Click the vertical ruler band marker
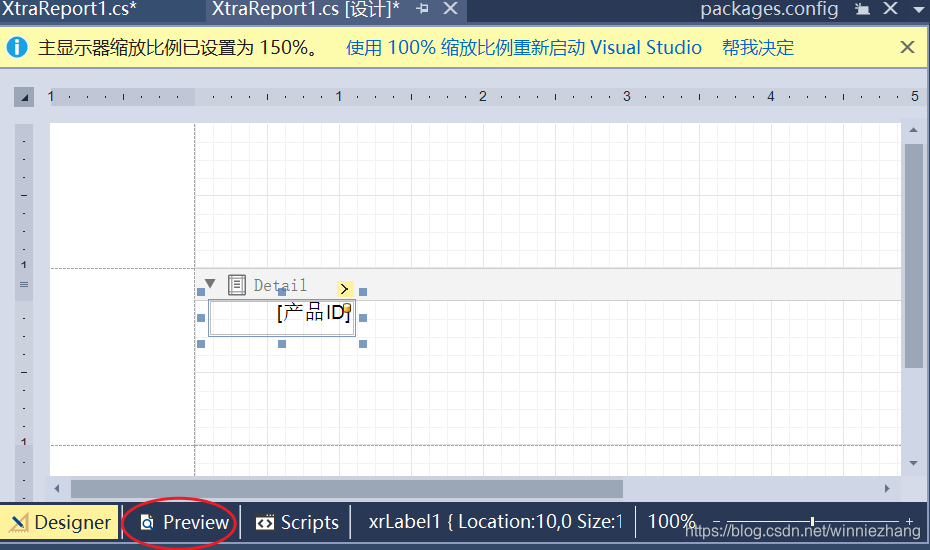Image resolution: width=930 pixels, height=550 pixels. [24, 285]
